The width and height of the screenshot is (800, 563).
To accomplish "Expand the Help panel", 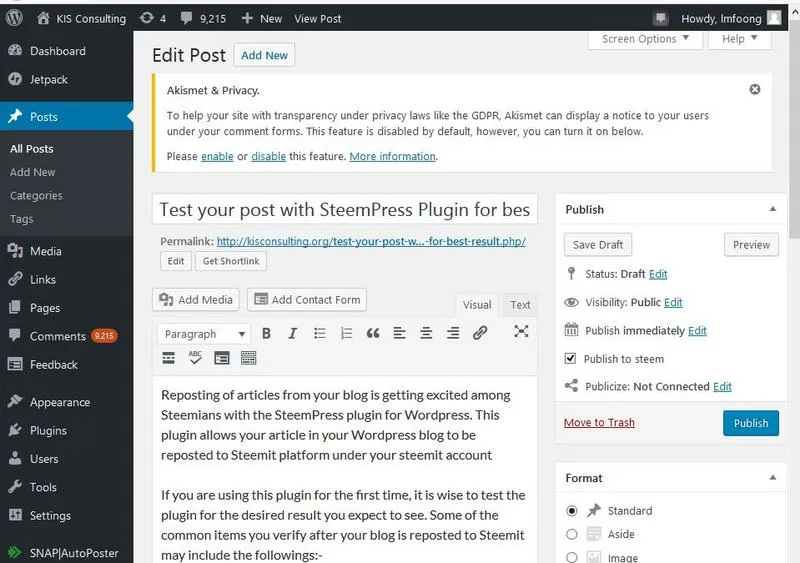I will [739, 39].
